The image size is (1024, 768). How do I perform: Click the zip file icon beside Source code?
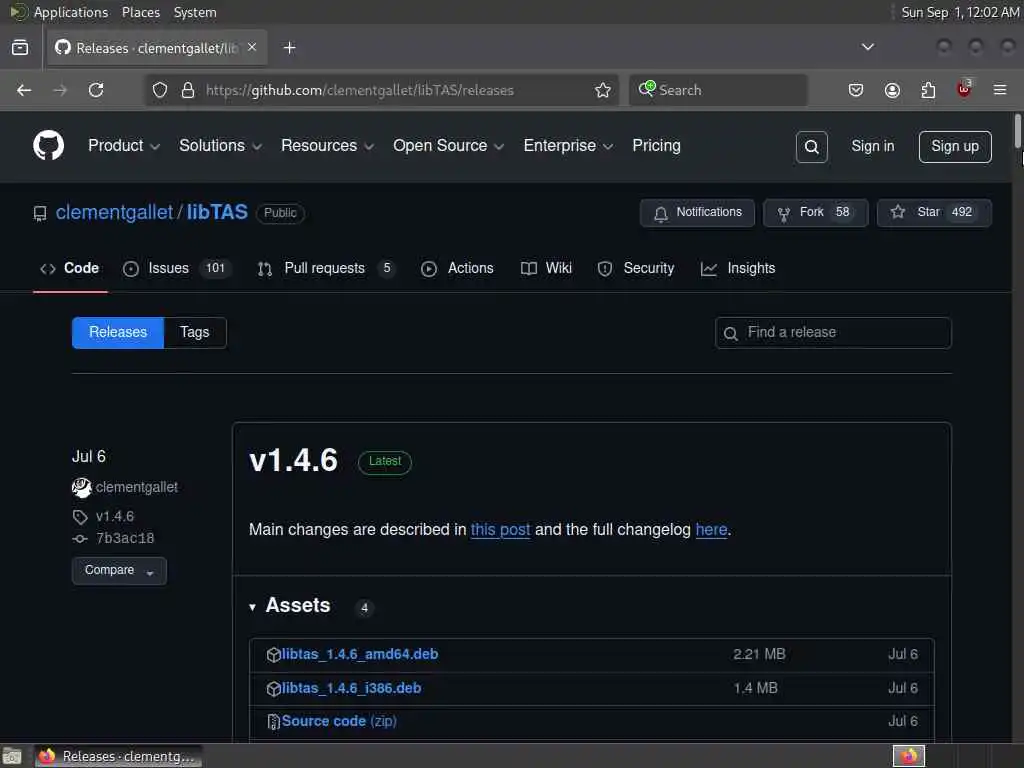click(x=274, y=722)
